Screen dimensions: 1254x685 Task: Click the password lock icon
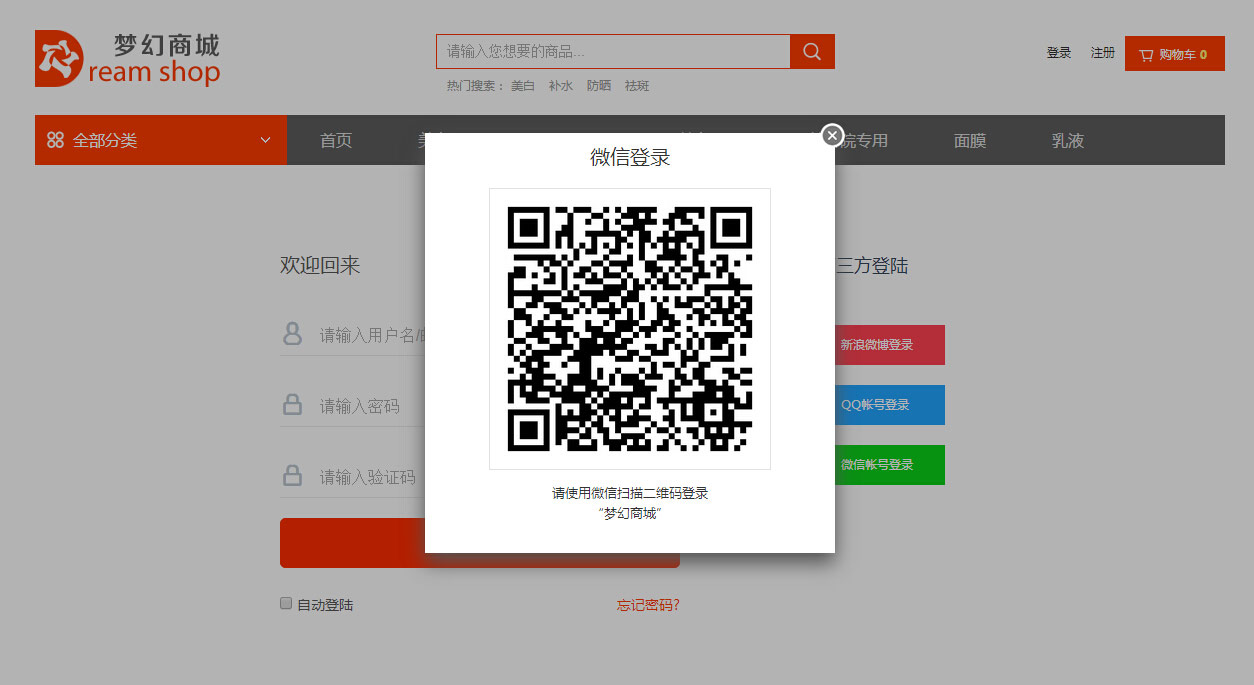(x=292, y=404)
